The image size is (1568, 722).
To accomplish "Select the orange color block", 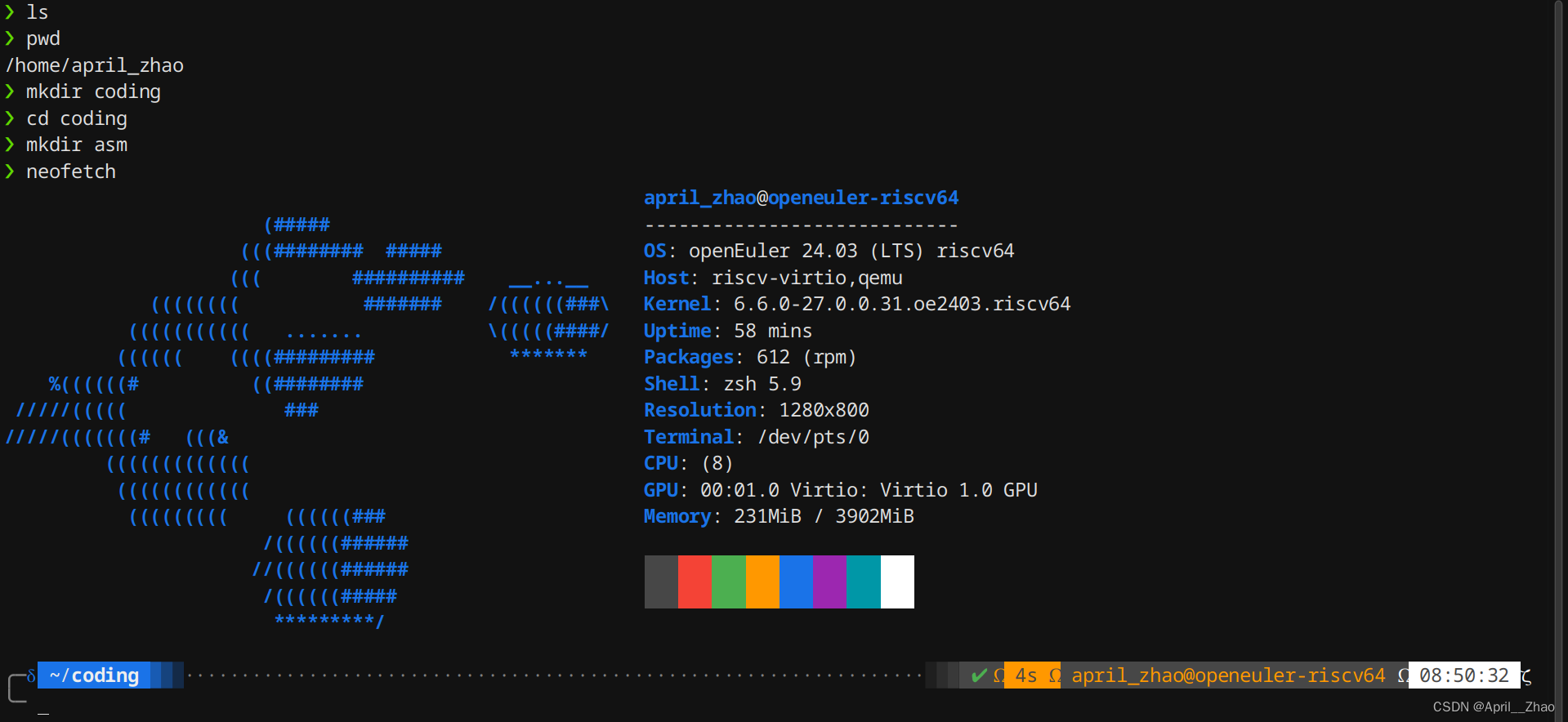I will coord(762,582).
